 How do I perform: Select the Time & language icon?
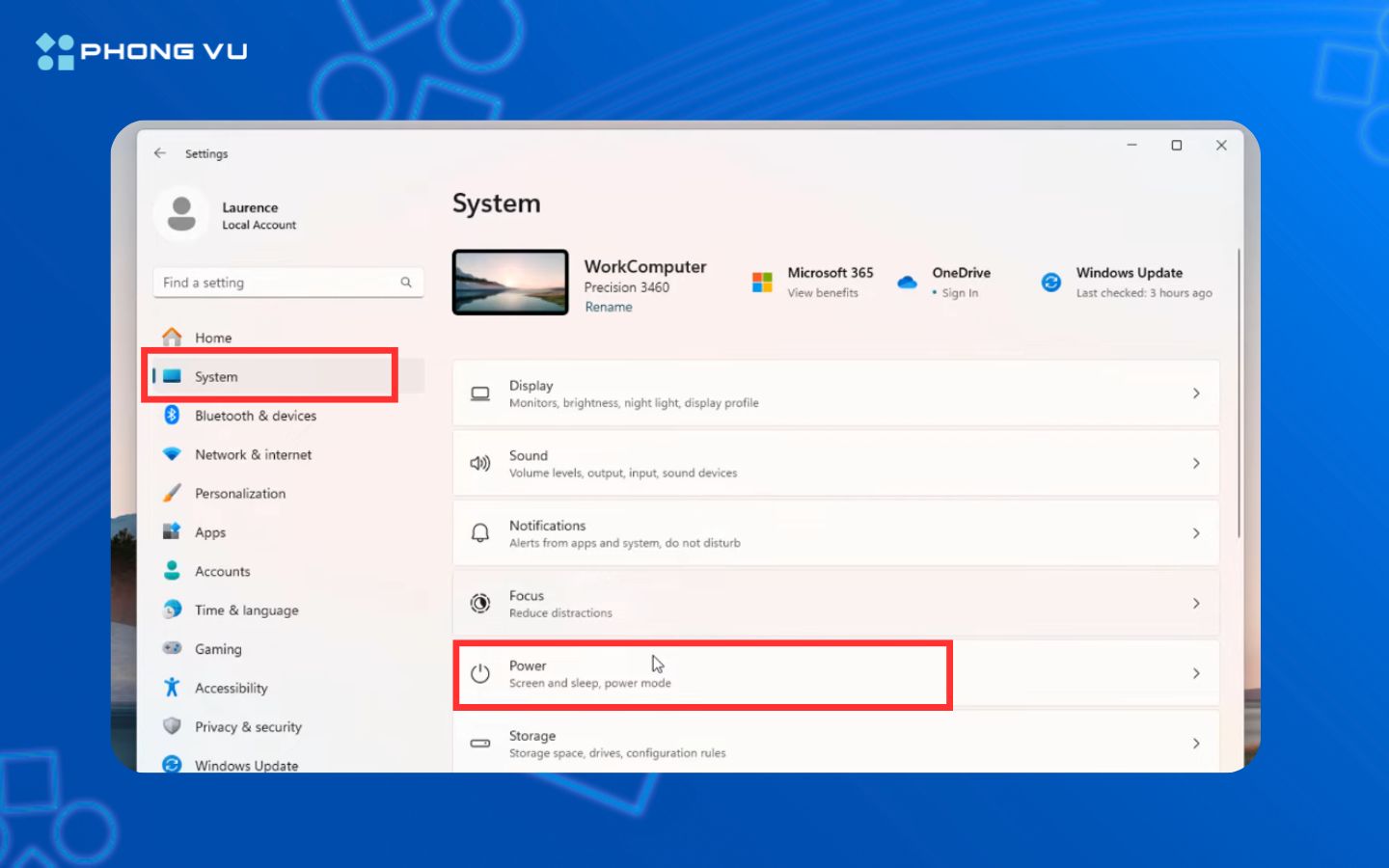[173, 610]
